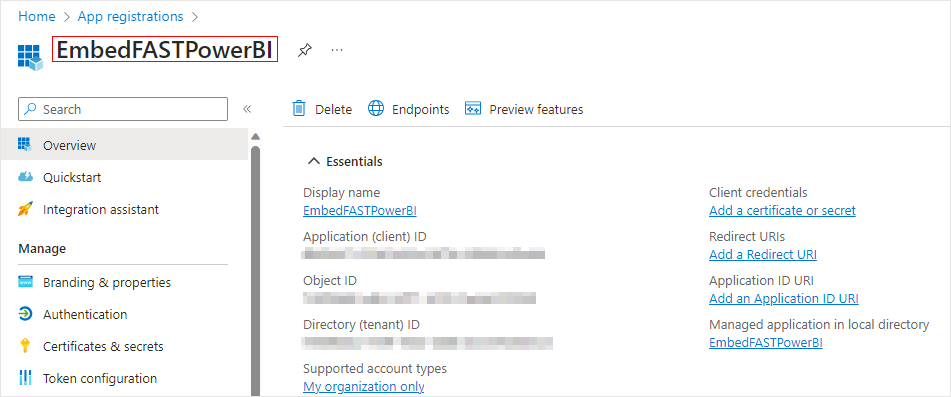
Task: Select Authentication icon in sidebar
Action: tap(25, 314)
